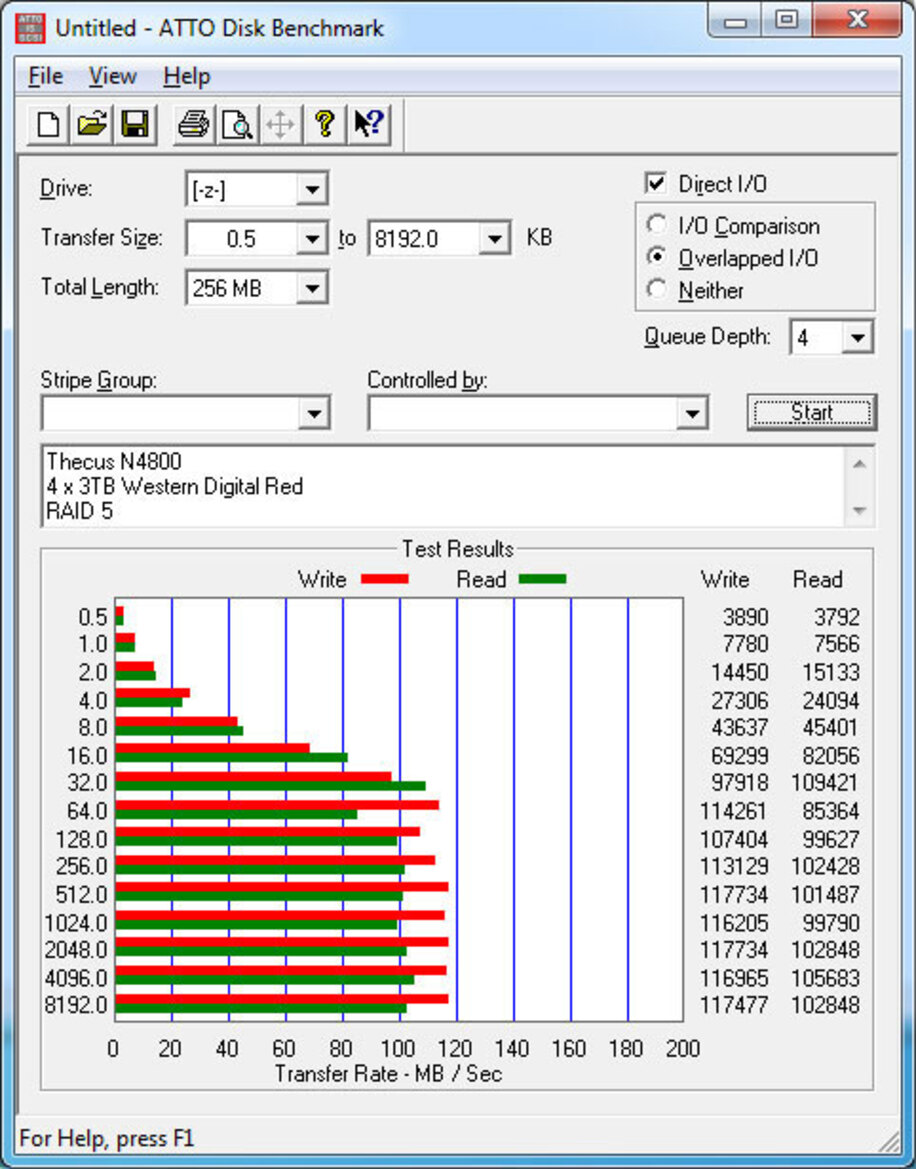The height and width of the screenshot is (1169, 916).
Task: Click the description box scroll down arrow
Action: click(x=859, y=511)
